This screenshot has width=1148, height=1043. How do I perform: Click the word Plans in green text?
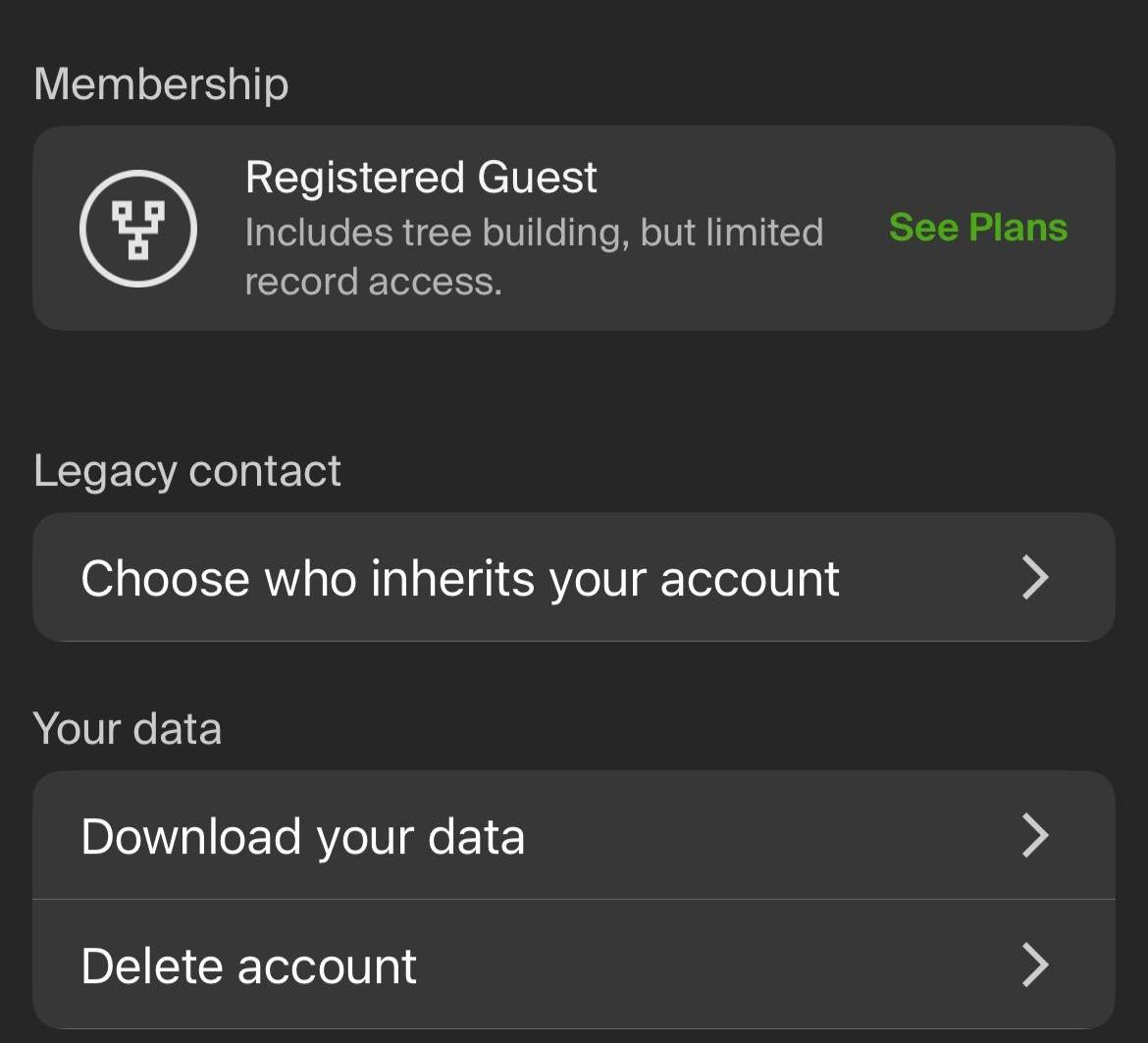(x=1018, y=228)
